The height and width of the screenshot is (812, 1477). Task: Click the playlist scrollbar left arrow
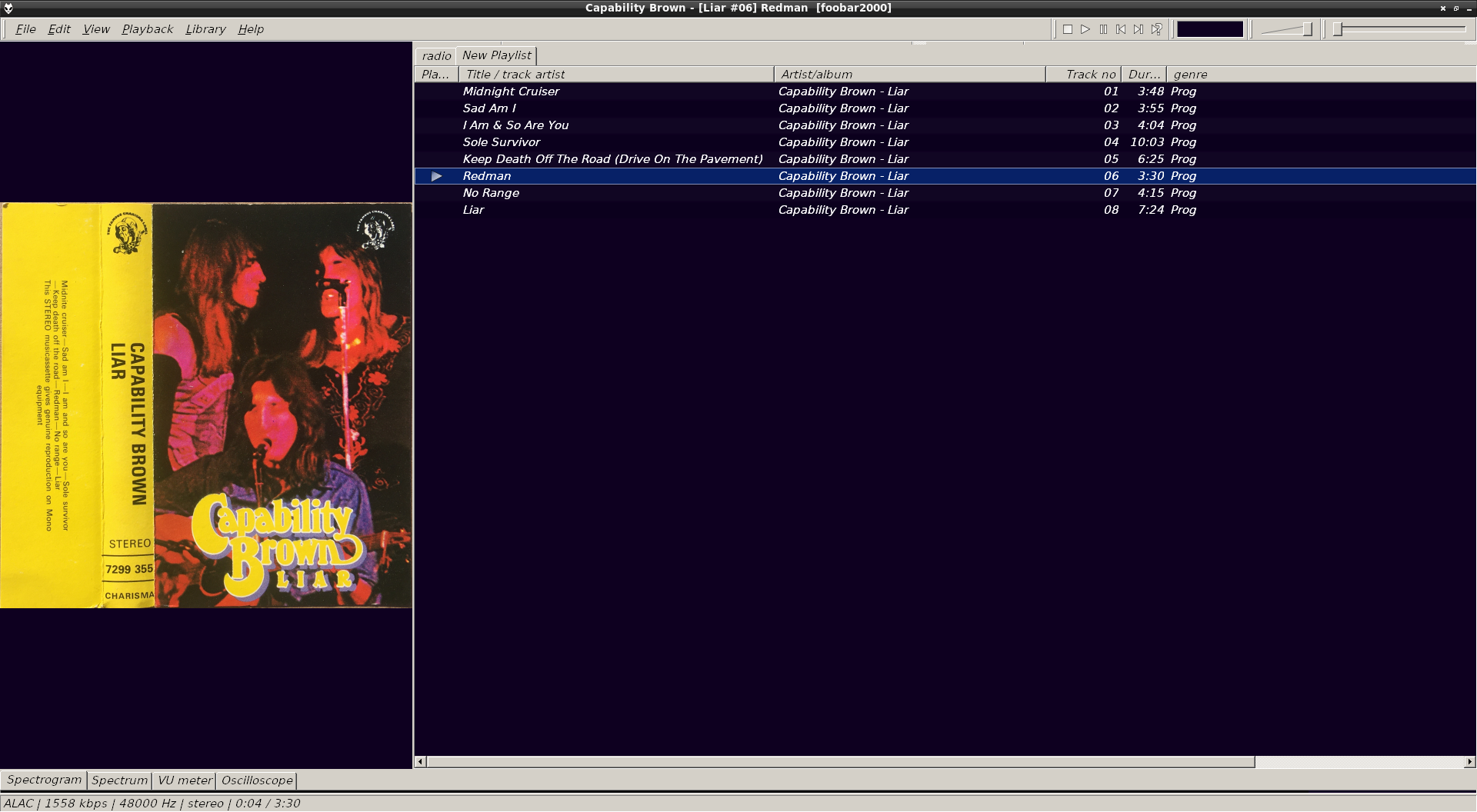click(x=420, y=762)
